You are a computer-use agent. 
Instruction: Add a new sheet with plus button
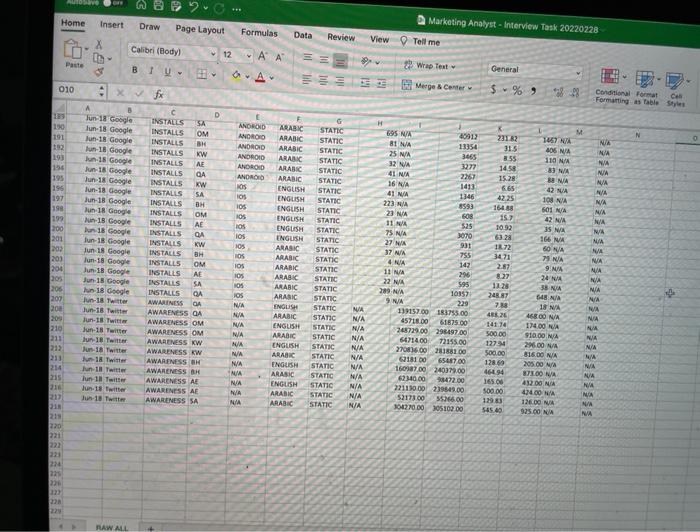click(x=151, y=528)
